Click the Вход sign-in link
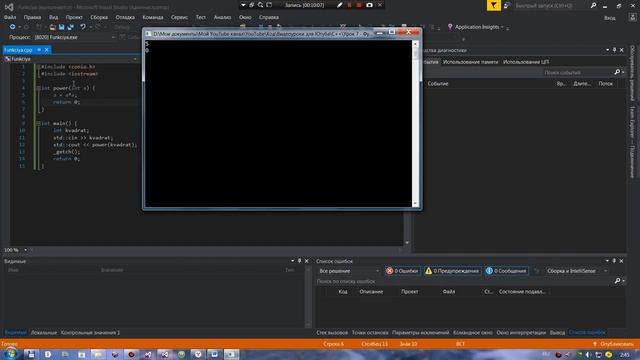 (610, 18)
